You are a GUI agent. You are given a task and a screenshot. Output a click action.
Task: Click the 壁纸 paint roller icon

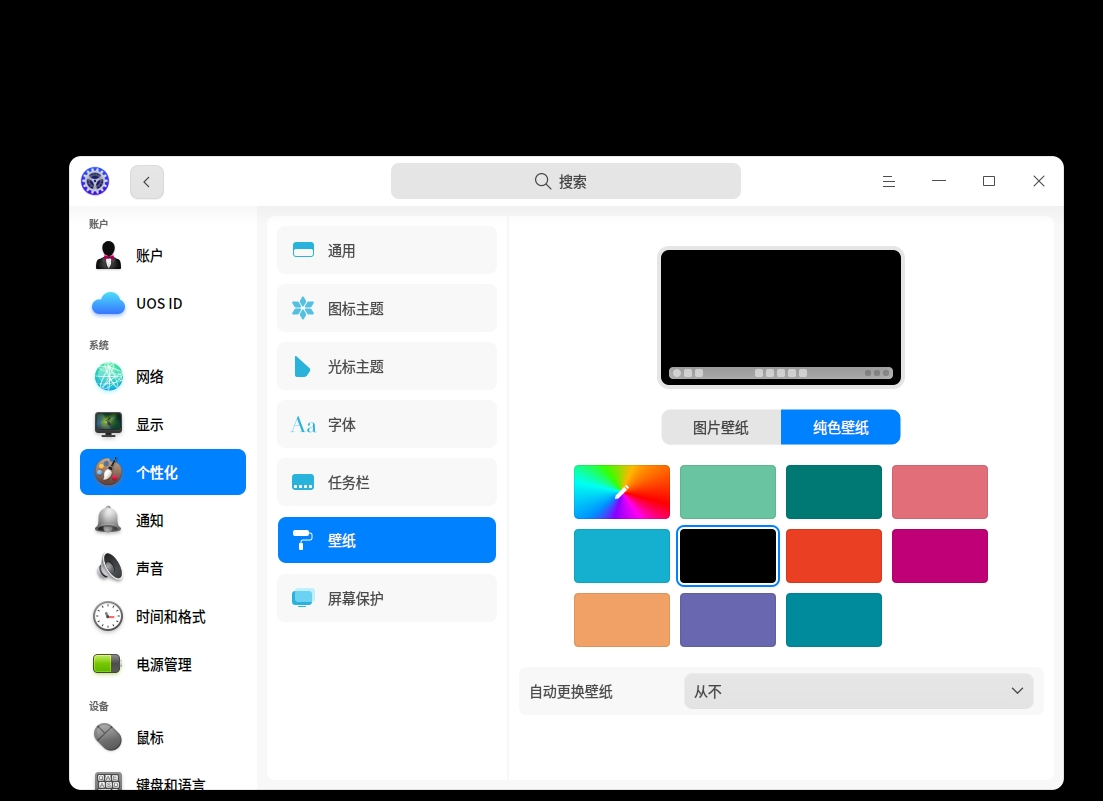(x=302, y=540)
